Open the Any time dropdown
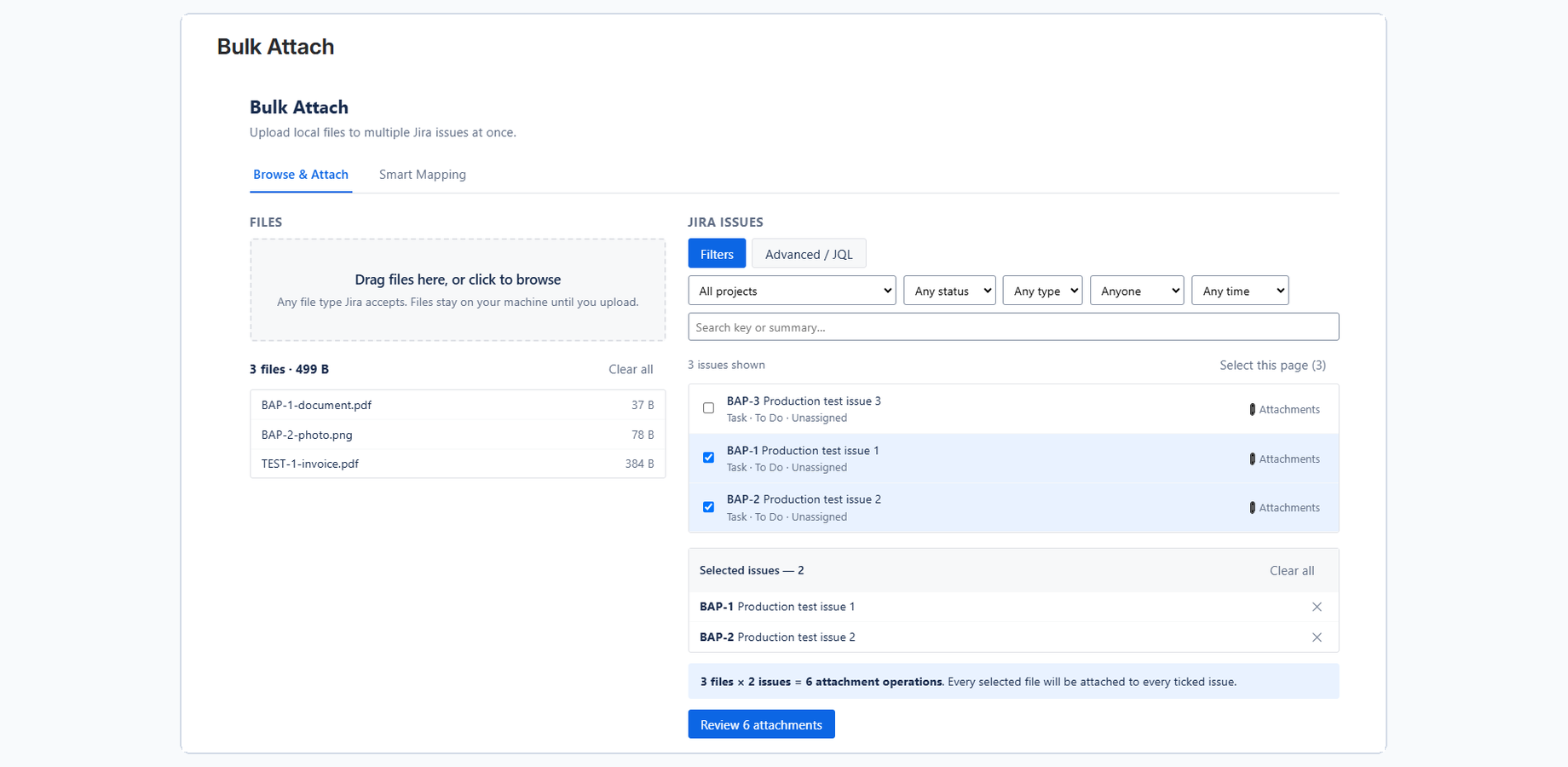 coord(1240,291)
